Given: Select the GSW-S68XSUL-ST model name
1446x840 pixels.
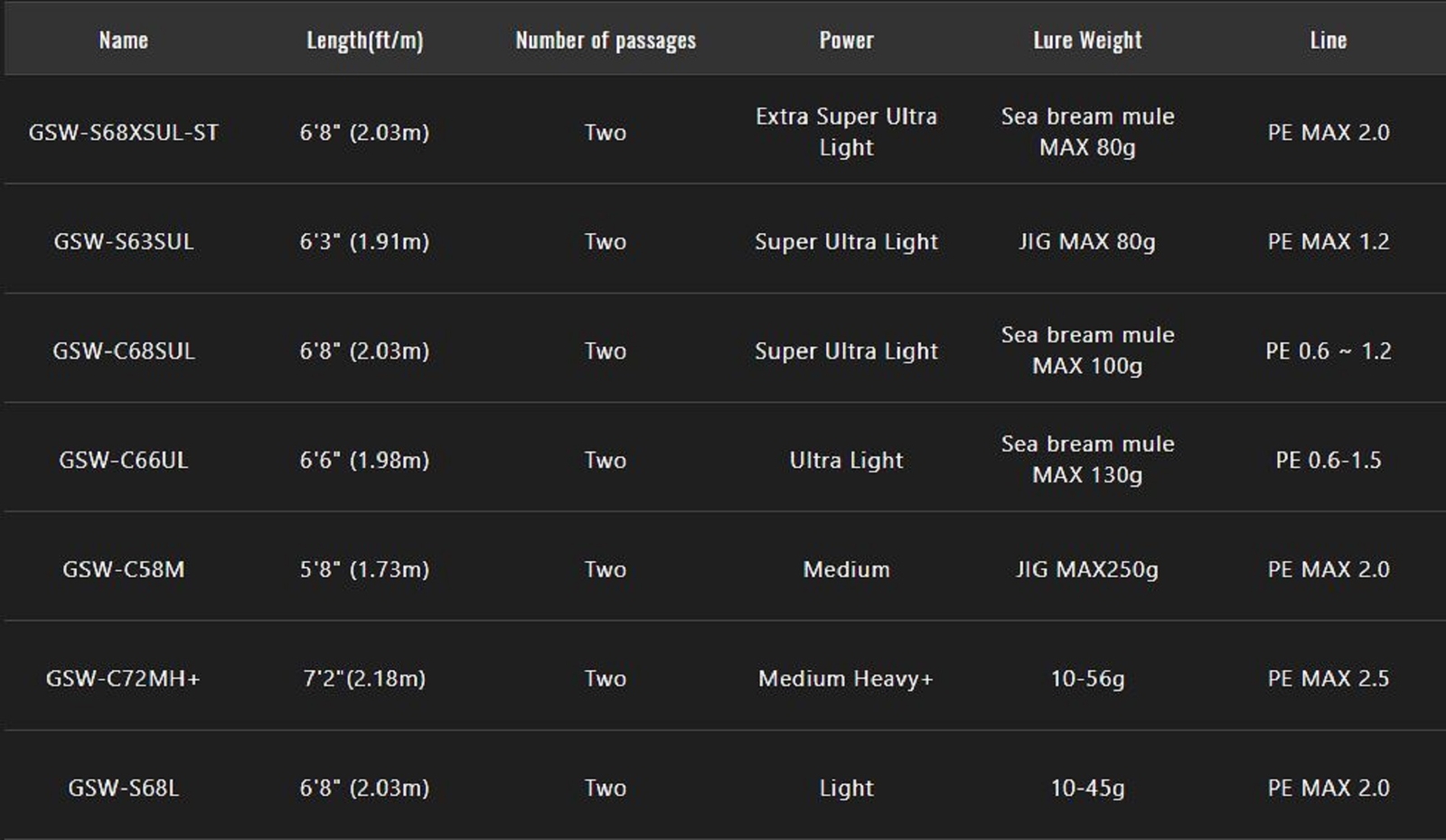Looking at the screenshot, I should coord(123,132).
